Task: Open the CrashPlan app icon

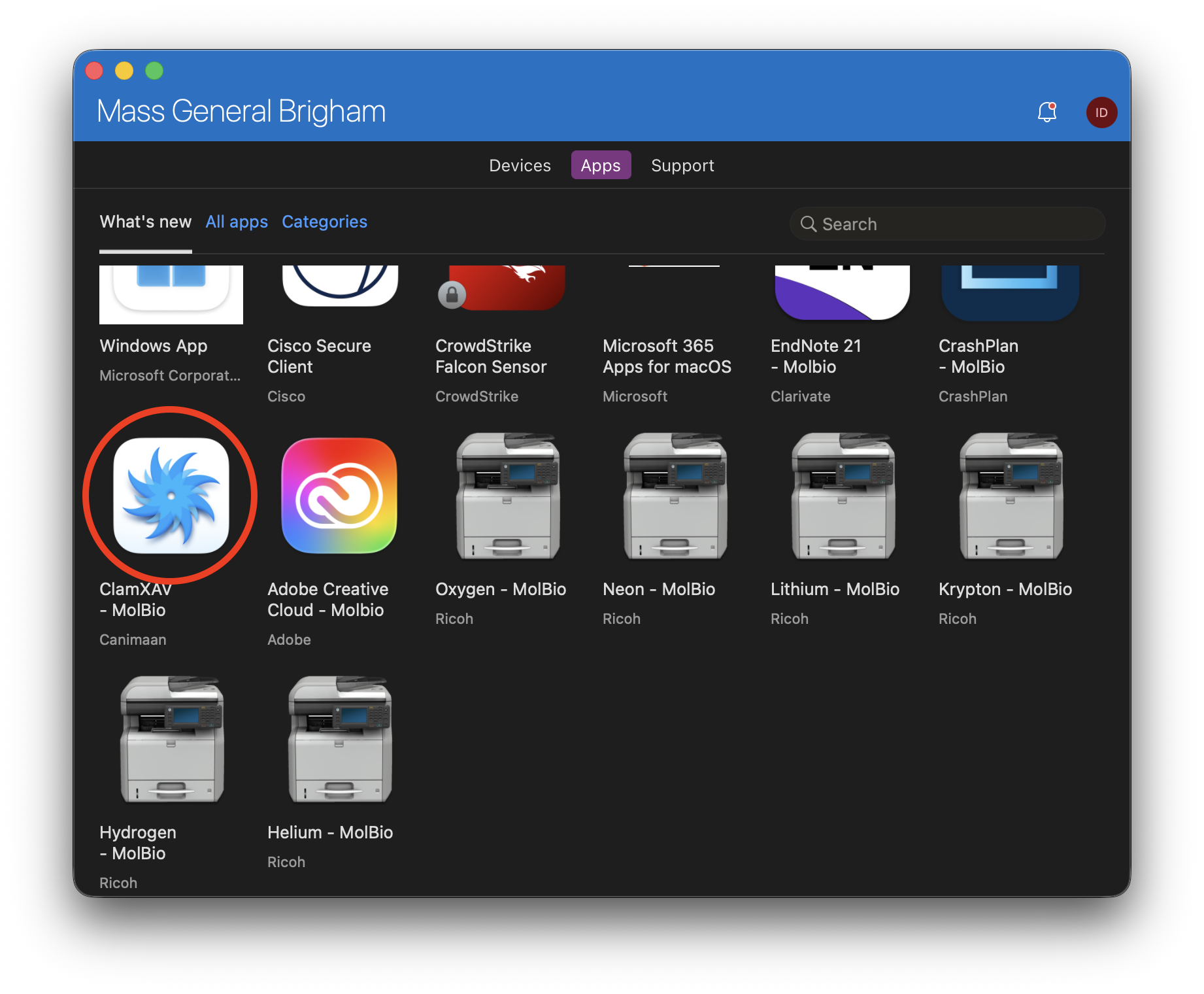Action: tap(1010, 293)
